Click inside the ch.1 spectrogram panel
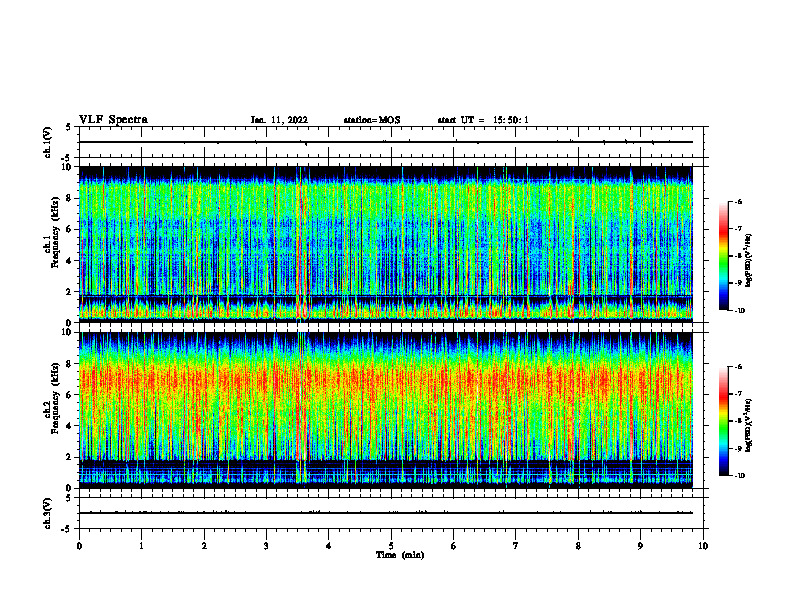This screenshot has height=612, width=792. [386, 244]
